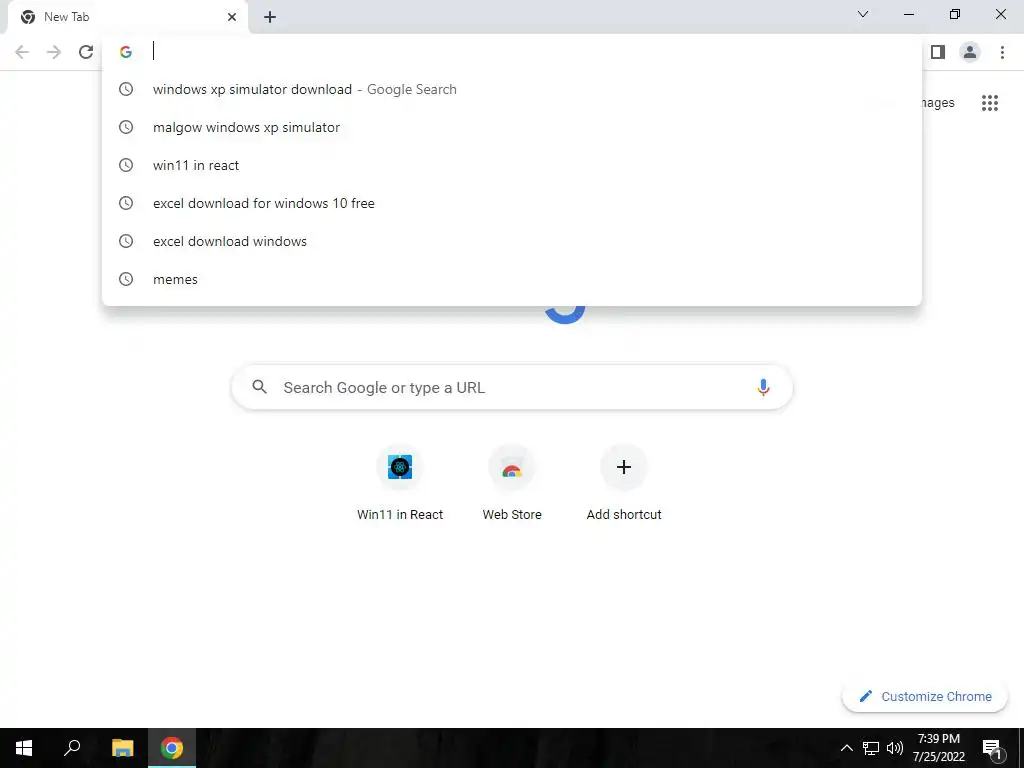
Task: Choose suggestion 'win11 in react'
Action: click(x=512, y=165)
